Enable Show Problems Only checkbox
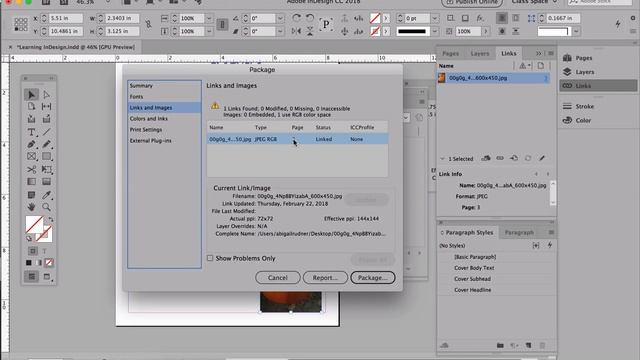Screen dimensions: 640x360 tap(210, 258)
